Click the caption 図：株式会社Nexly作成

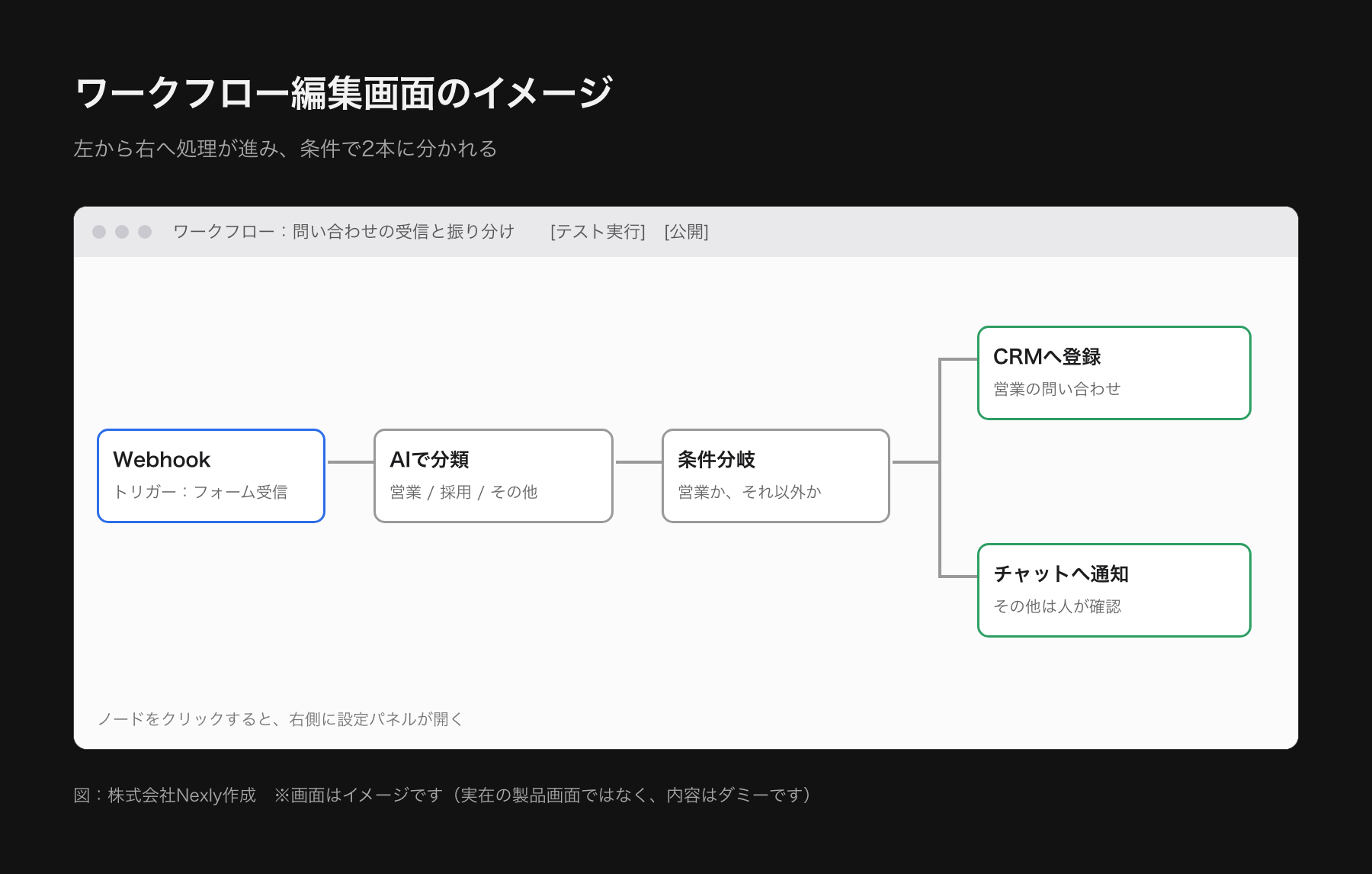click(x=165, y=795)
